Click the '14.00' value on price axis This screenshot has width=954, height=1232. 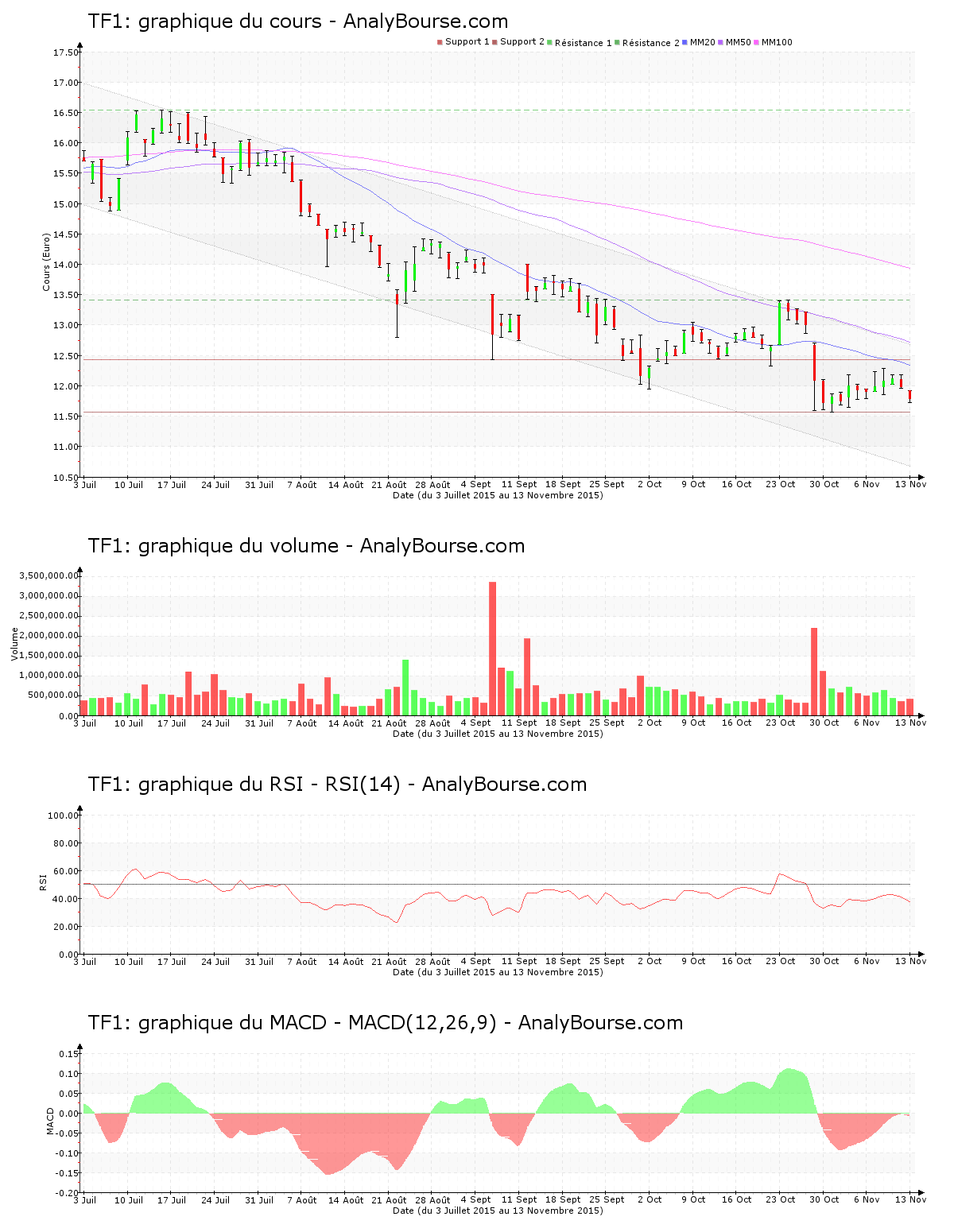pyautogui.click(x=65, y=265)
